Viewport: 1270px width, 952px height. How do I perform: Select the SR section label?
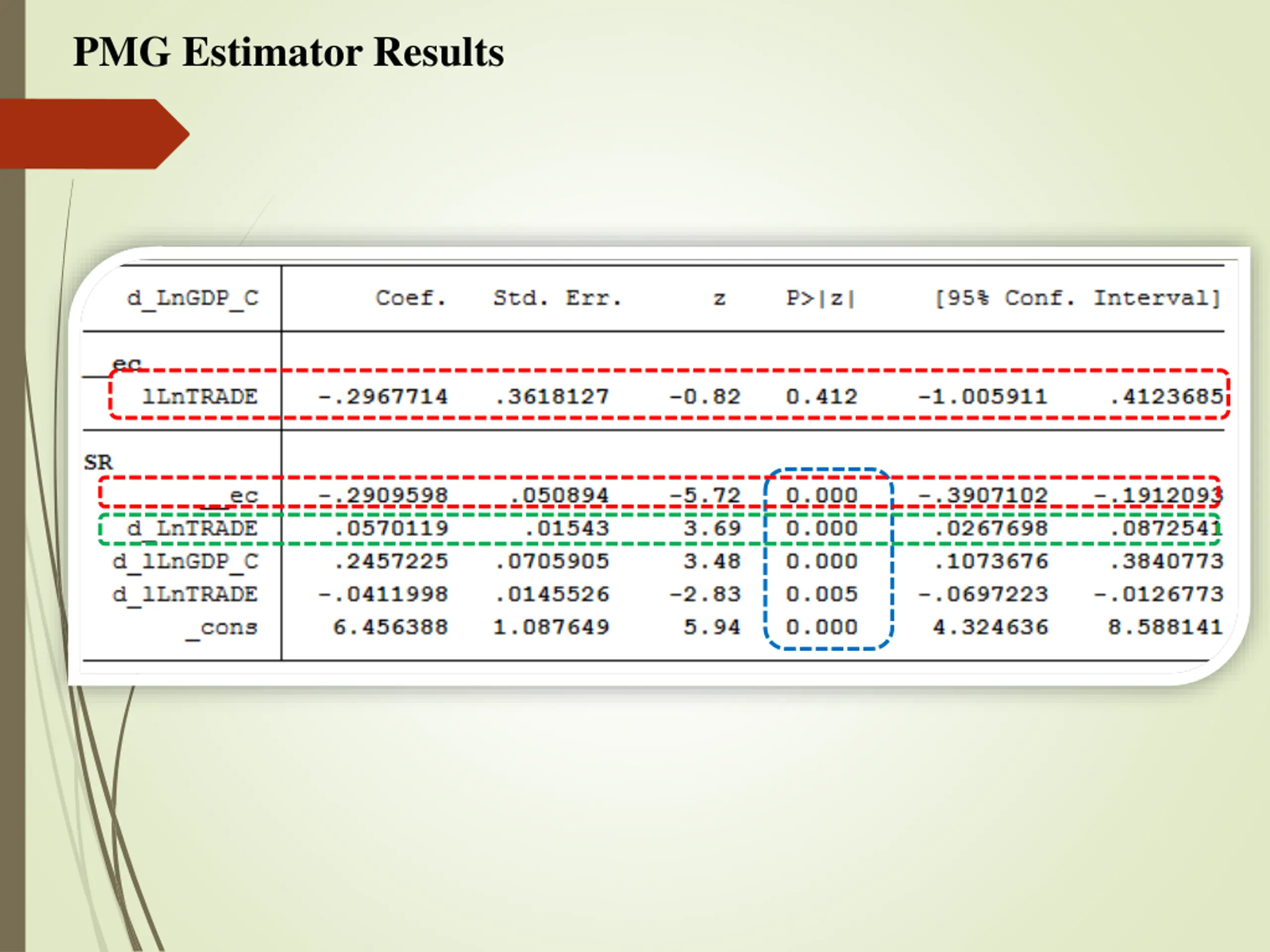pos(98,463)
